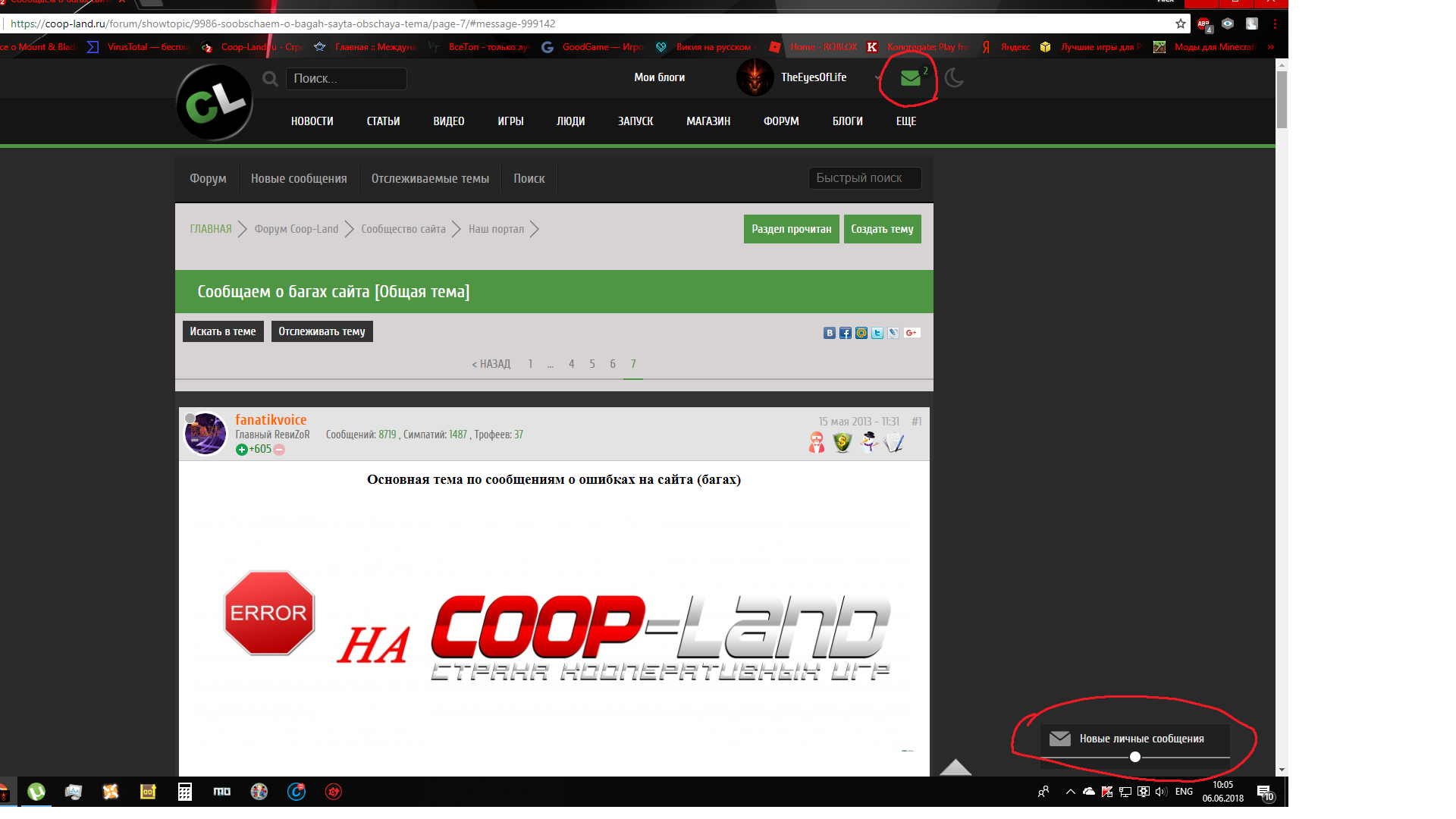Share the topic via Facebook icon

846,333
